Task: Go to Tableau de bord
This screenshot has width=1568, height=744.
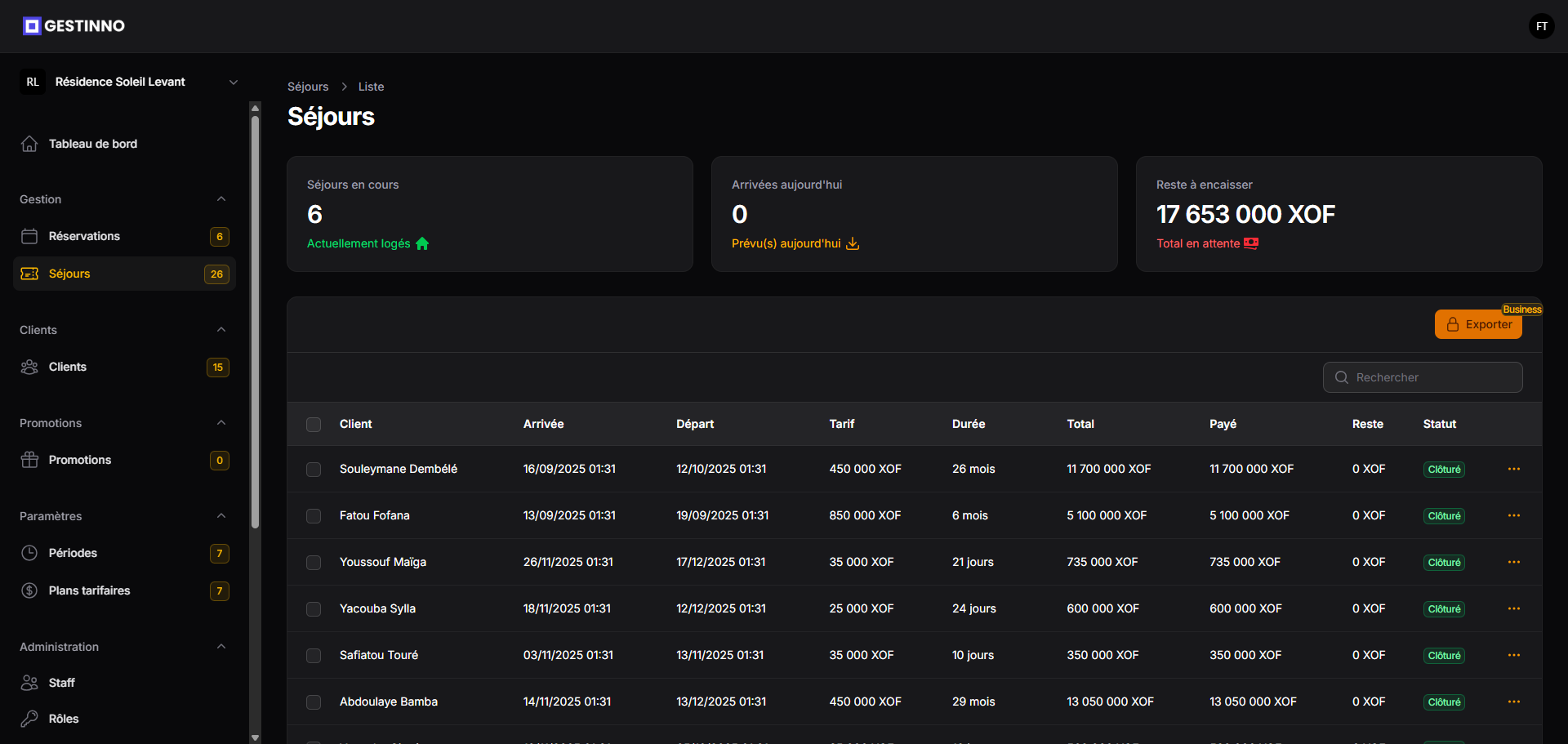Action: [124, 144]
